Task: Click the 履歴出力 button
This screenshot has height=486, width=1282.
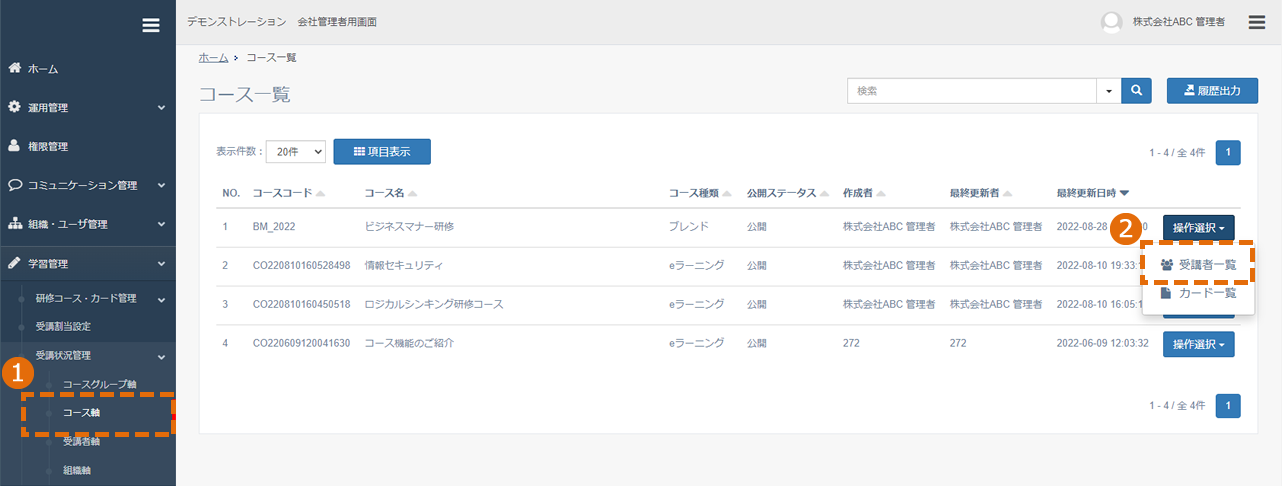Action: 1211,91
